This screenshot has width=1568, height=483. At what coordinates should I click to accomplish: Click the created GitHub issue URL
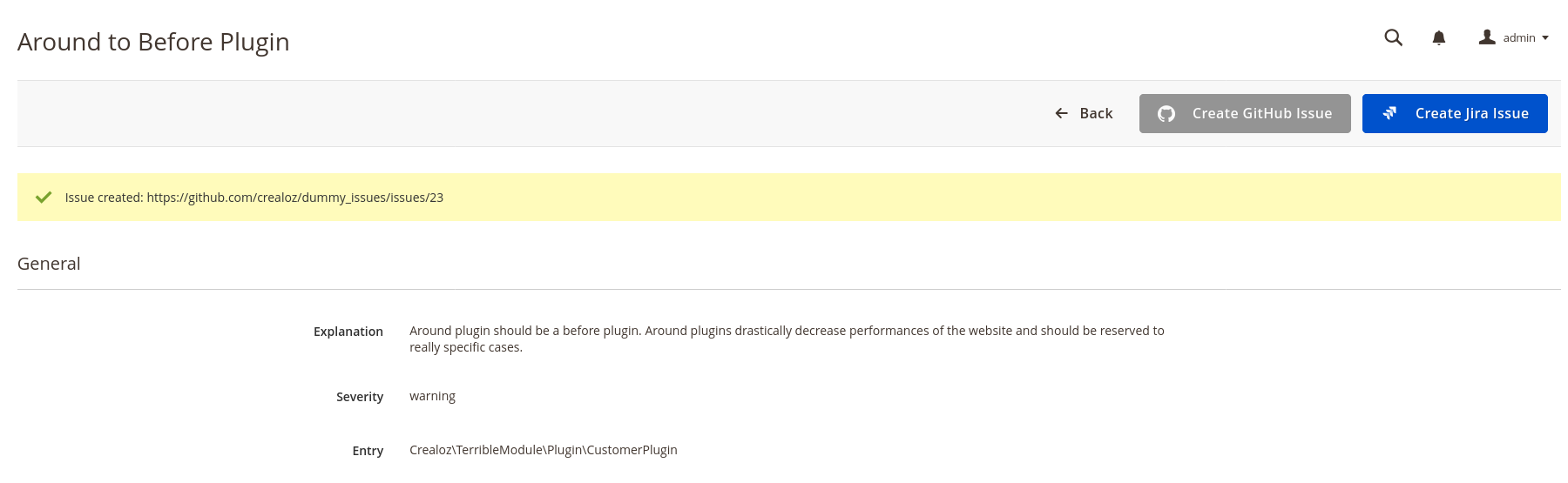tap(294, 198)
